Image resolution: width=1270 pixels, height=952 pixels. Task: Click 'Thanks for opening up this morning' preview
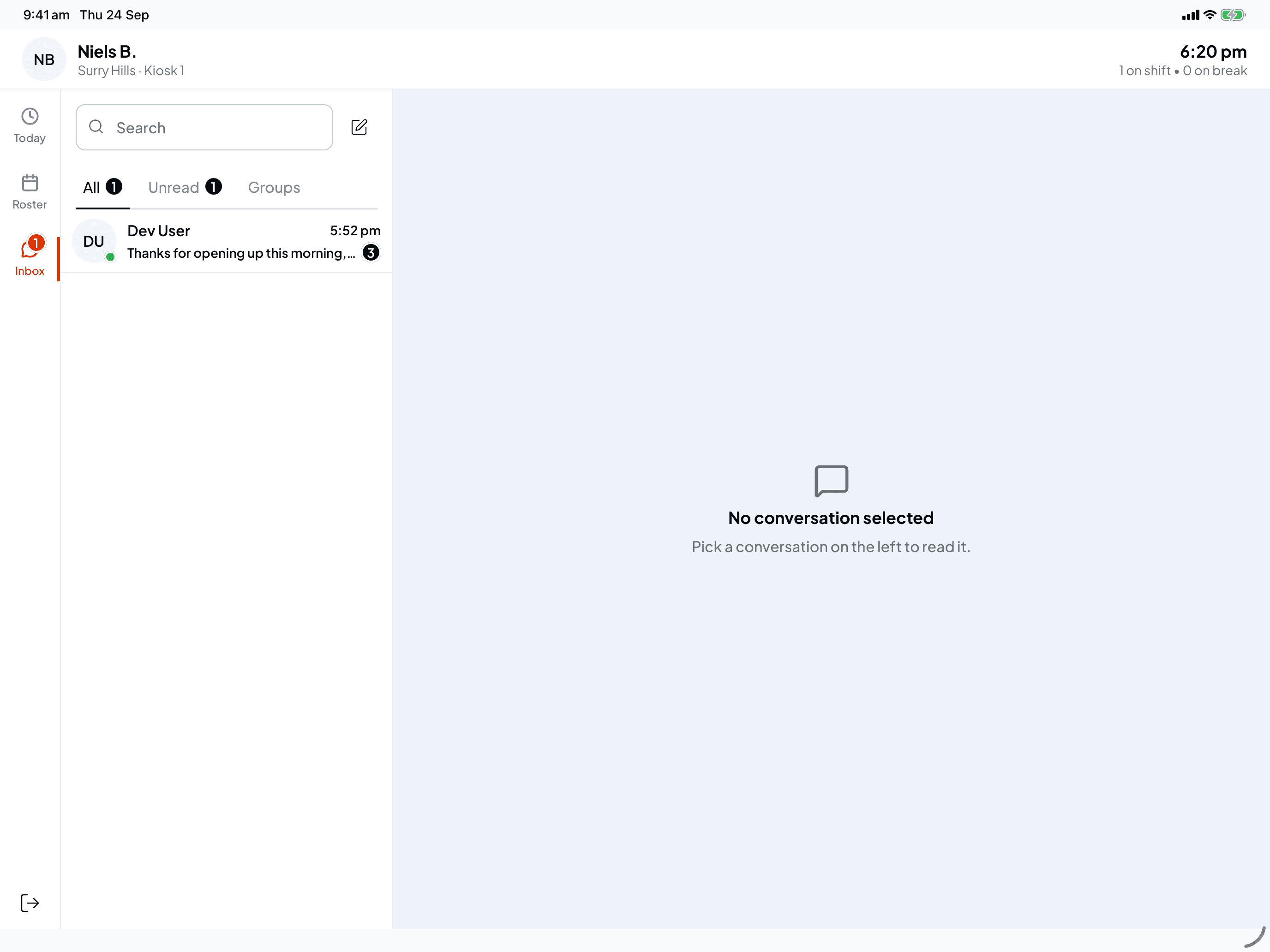pyautogui.click(x=241, y=253)
